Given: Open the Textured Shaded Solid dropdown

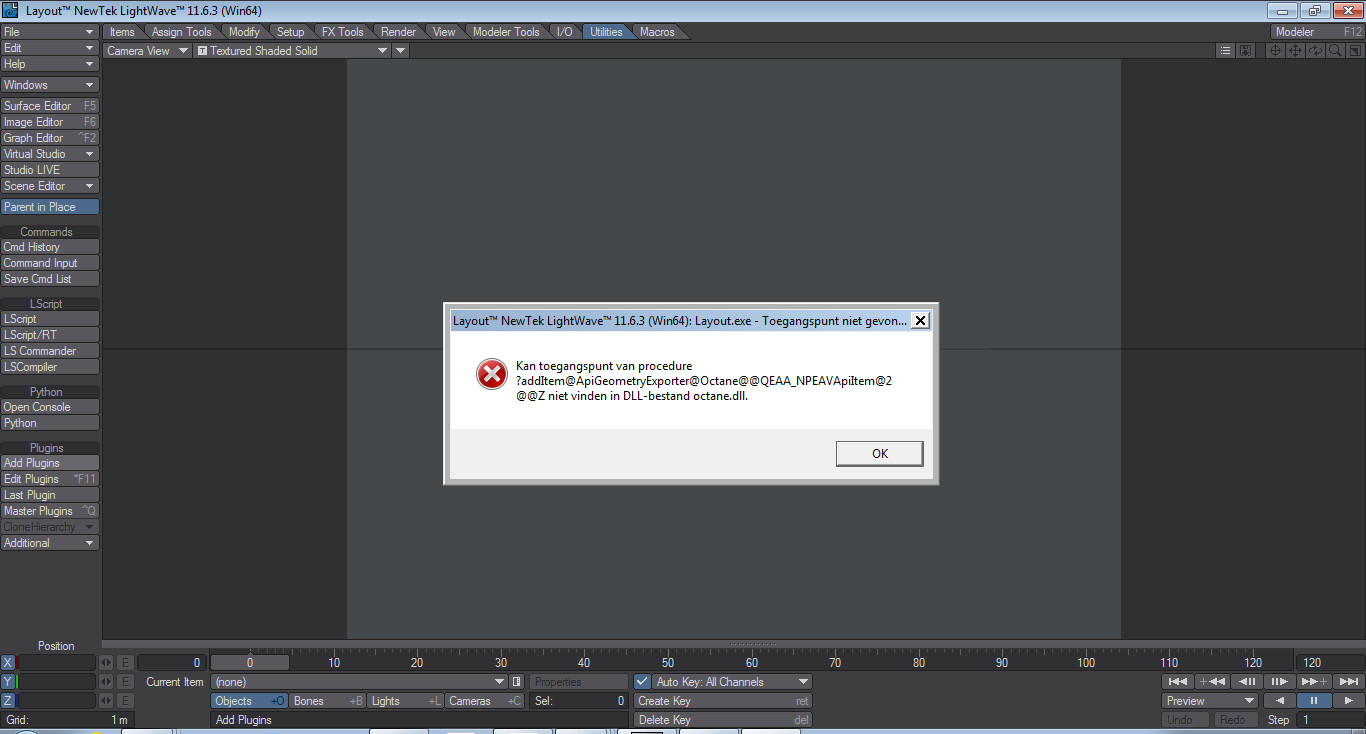Looking at the screenshot, I should click(x=292, y=51).
